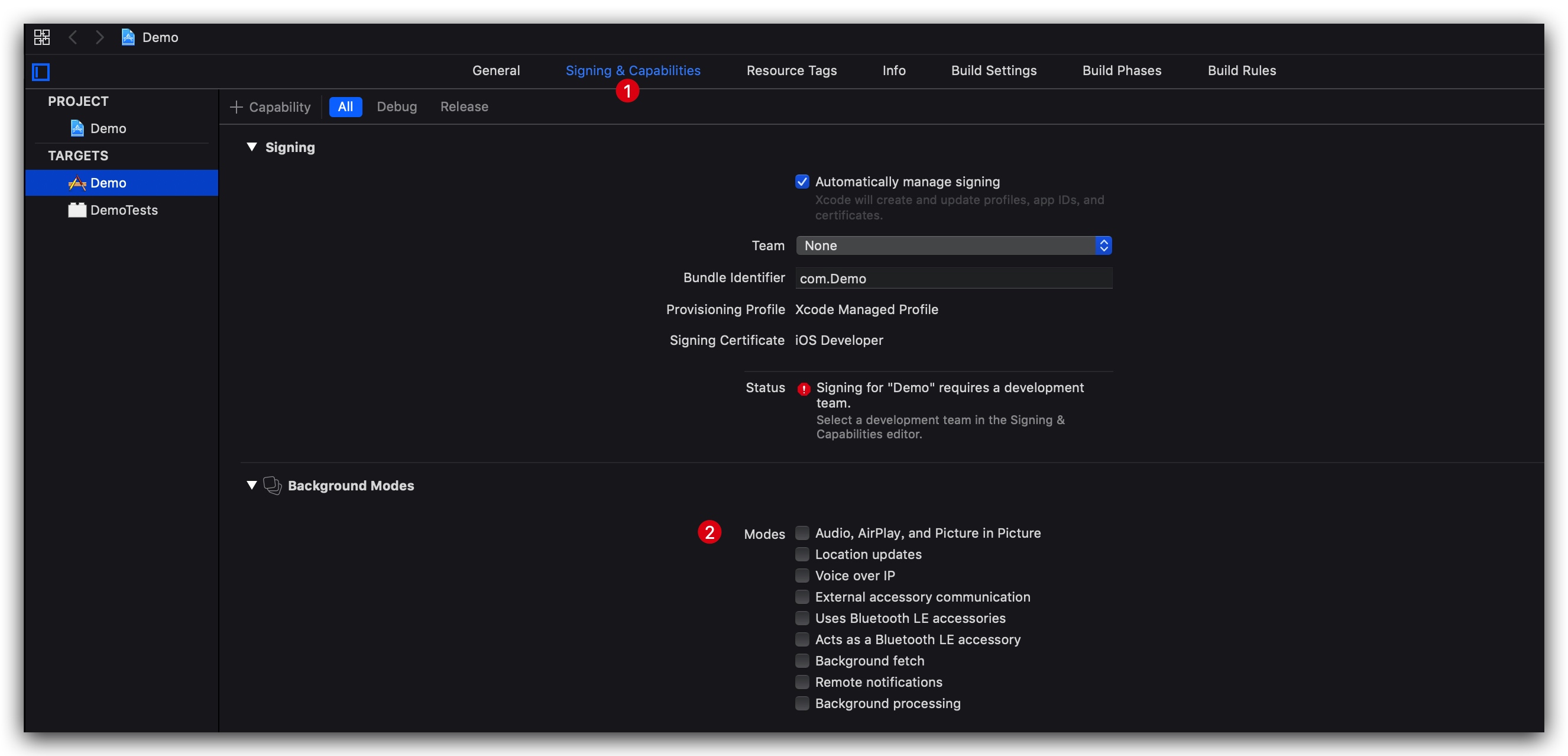Switch to the Build Settings tab
Screen dimensions: 1568x756
click(x=993, y=70)
